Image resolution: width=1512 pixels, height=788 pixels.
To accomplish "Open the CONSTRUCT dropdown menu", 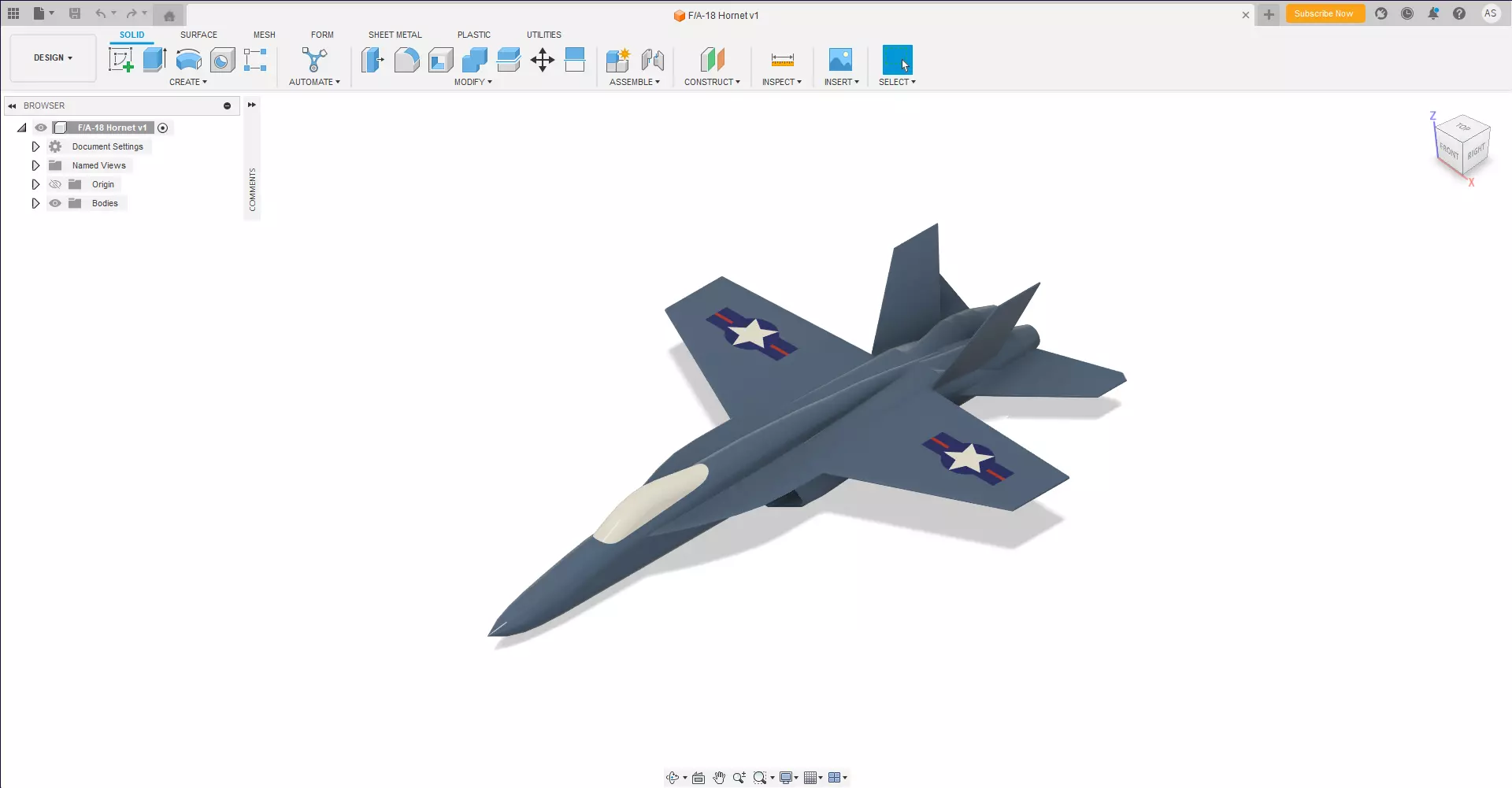I will [x=712, y=82].
